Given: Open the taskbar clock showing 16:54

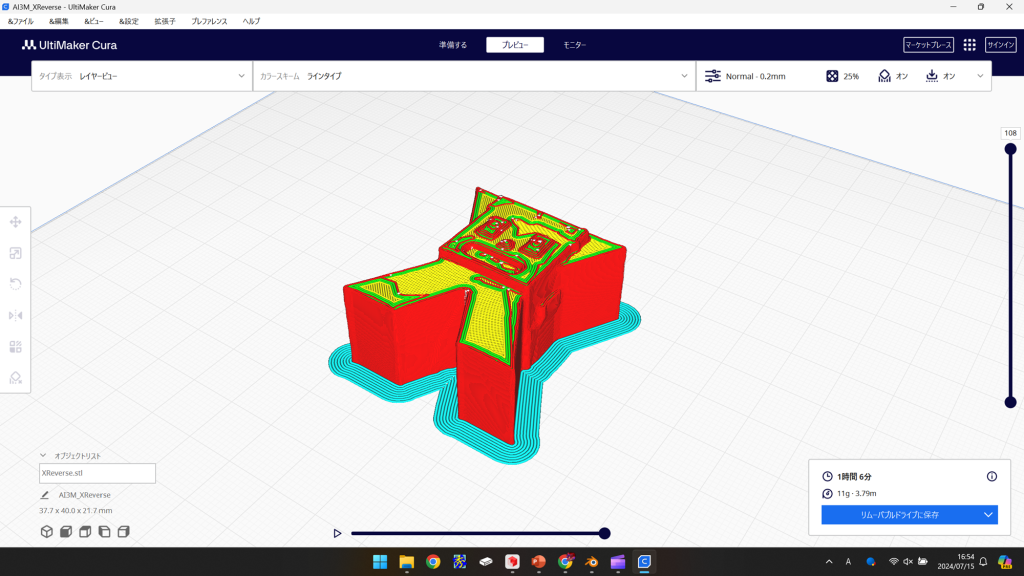Looking at the screenshot, I should 955,562.
